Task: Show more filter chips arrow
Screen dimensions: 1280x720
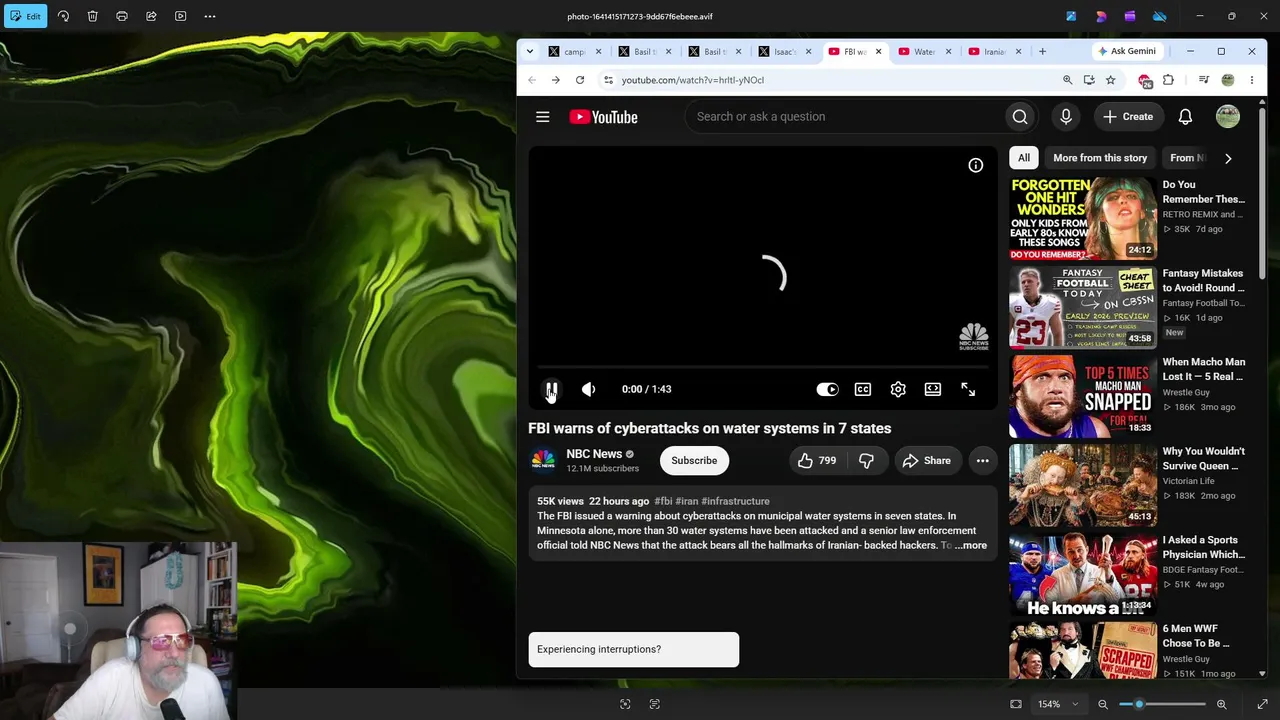Action: tap(1228, 158)
